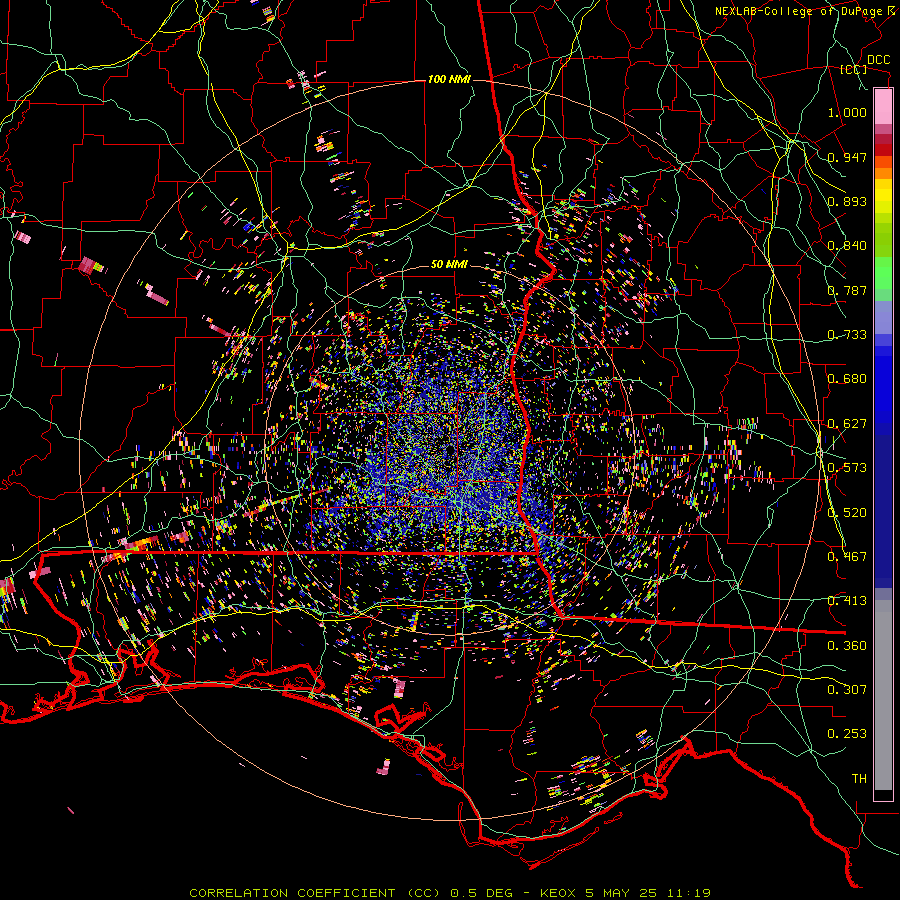Click the 0.413 scale value
Image resolution: width=900 pixels, height=900 pixels.
tap(847, 601)
